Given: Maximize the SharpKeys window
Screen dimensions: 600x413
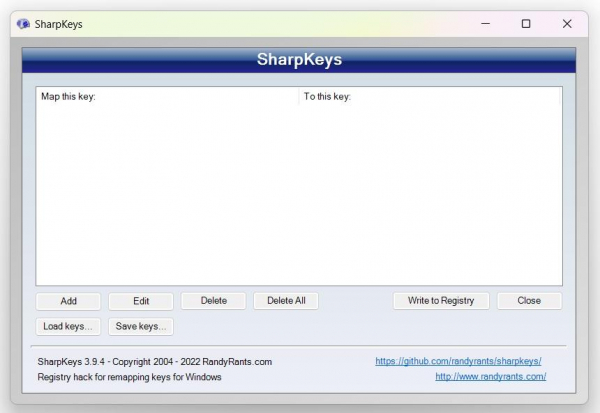Looking at the screenshot, I should click(x=526, y=24).
